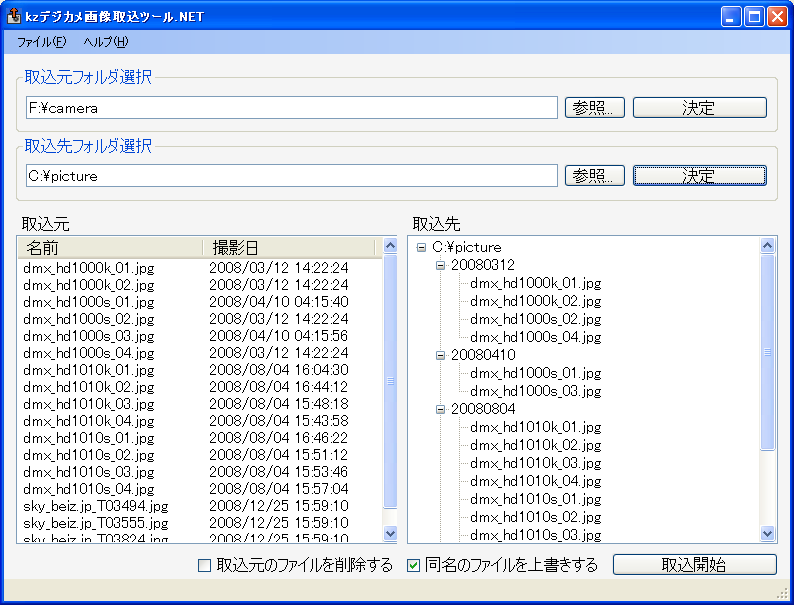Enable 取込元のファイルを削除する checkbox

[204, 565]
